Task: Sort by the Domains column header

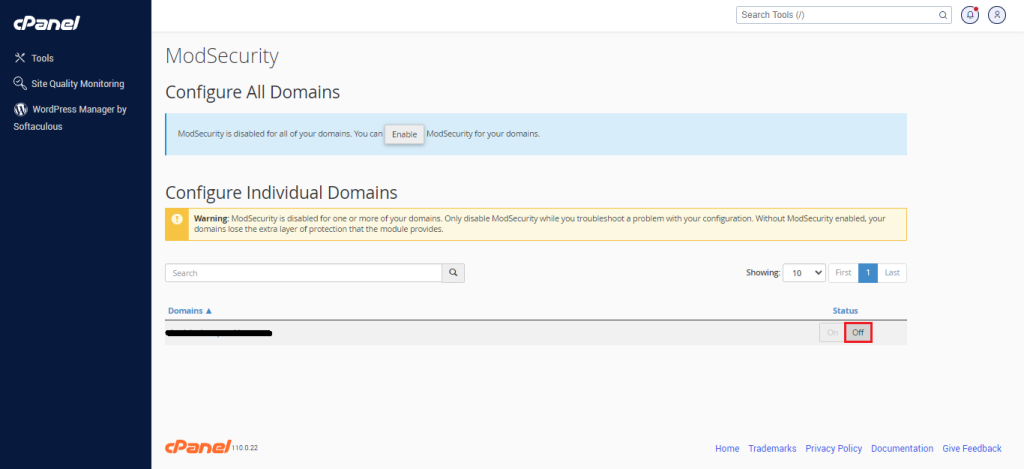Action: tap(190, 311)
